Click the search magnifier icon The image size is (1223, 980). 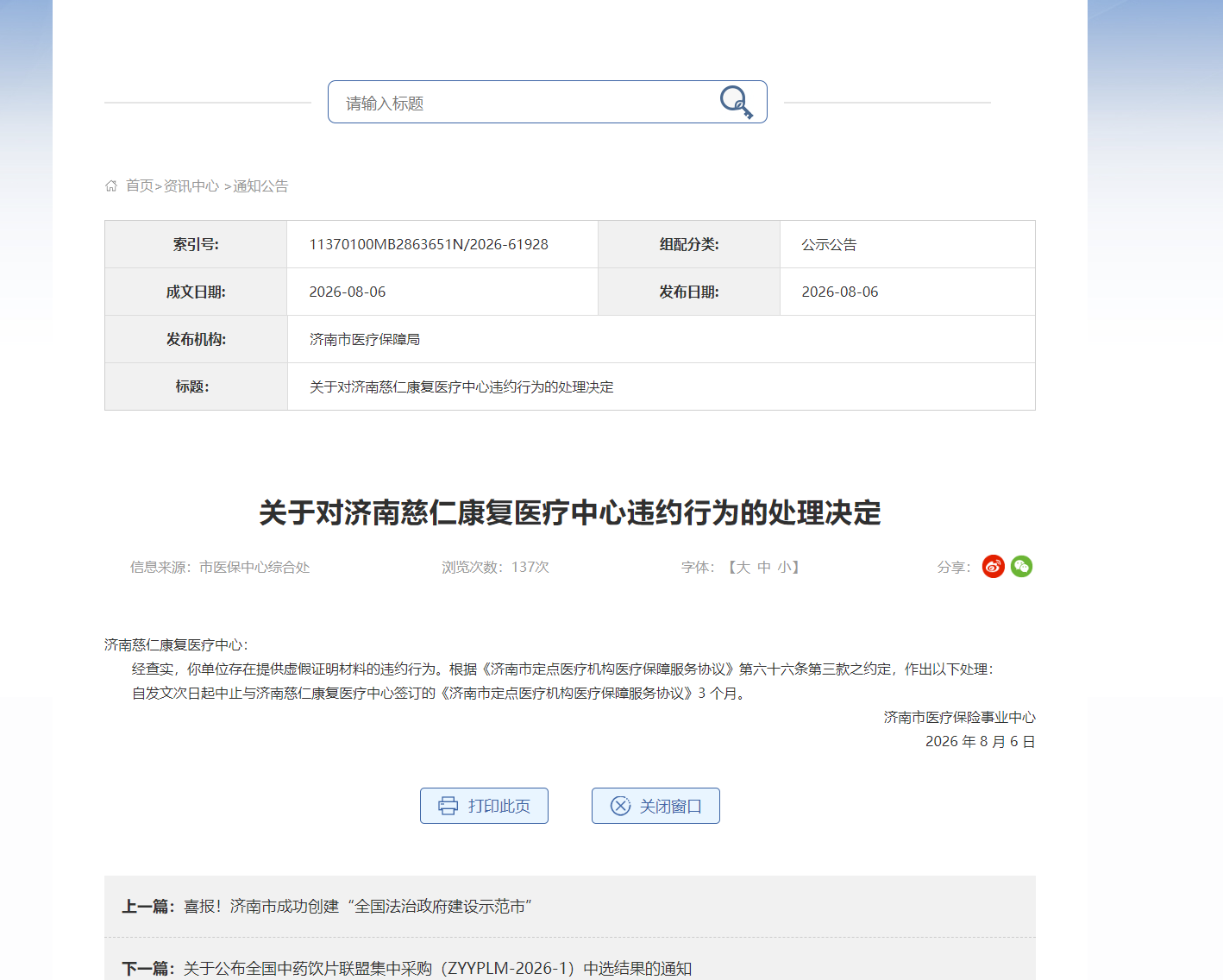[737, 102]
